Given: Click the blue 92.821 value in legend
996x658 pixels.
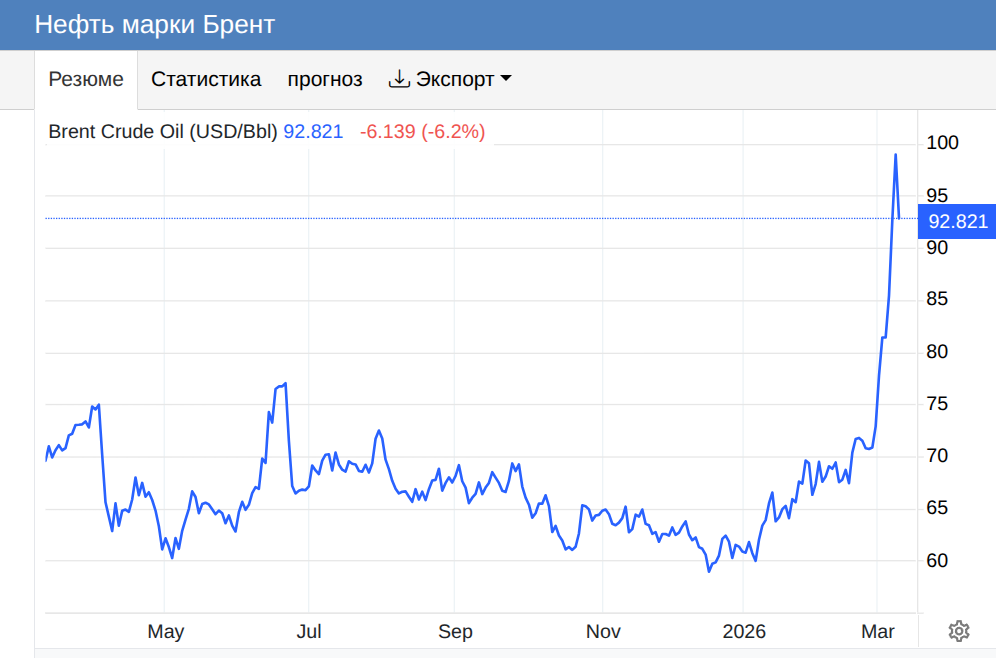Looking at the screenshot, I should click(313, 132).
